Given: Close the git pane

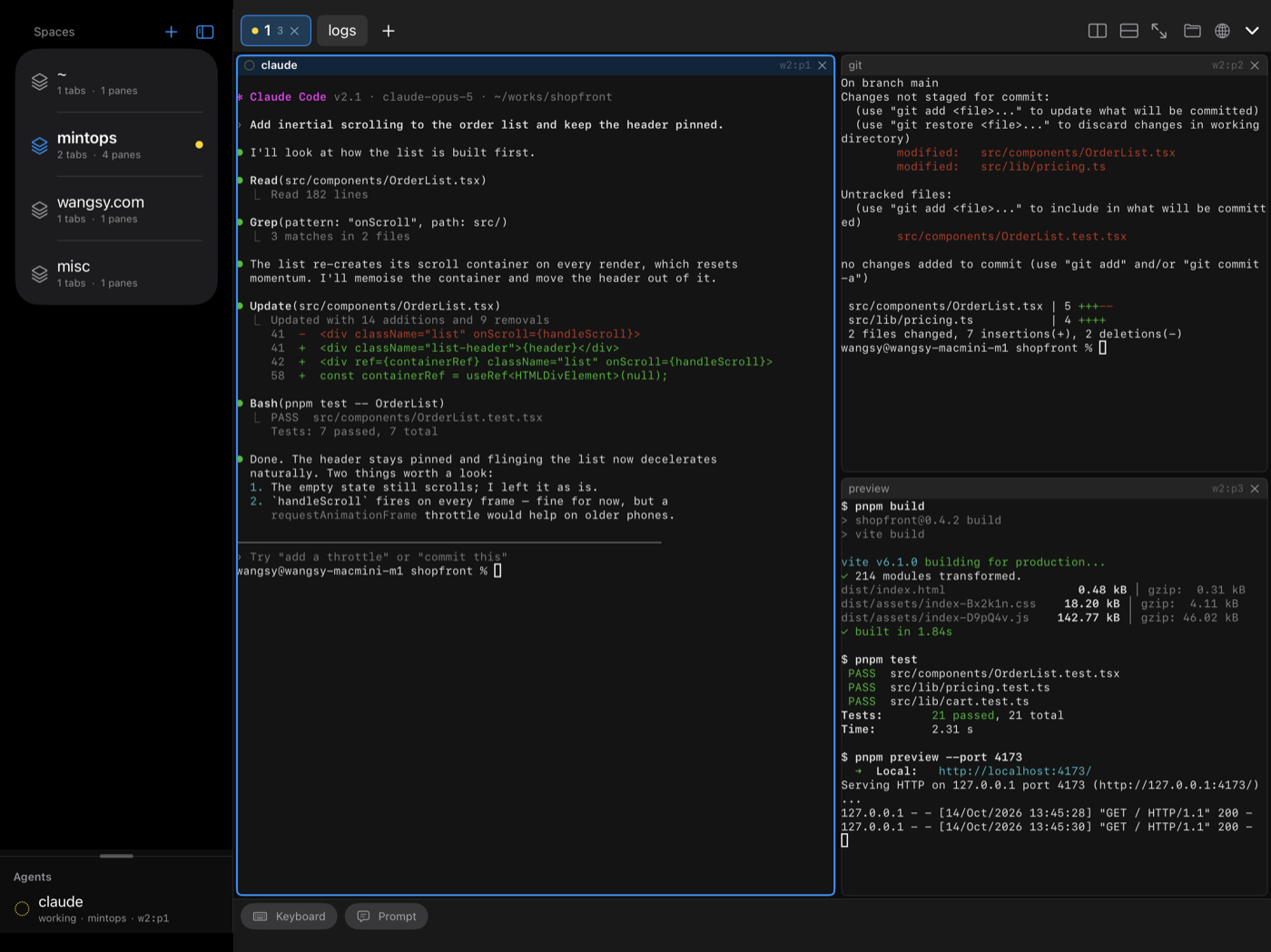Looking at the screenshot, I should point(1255,65).
